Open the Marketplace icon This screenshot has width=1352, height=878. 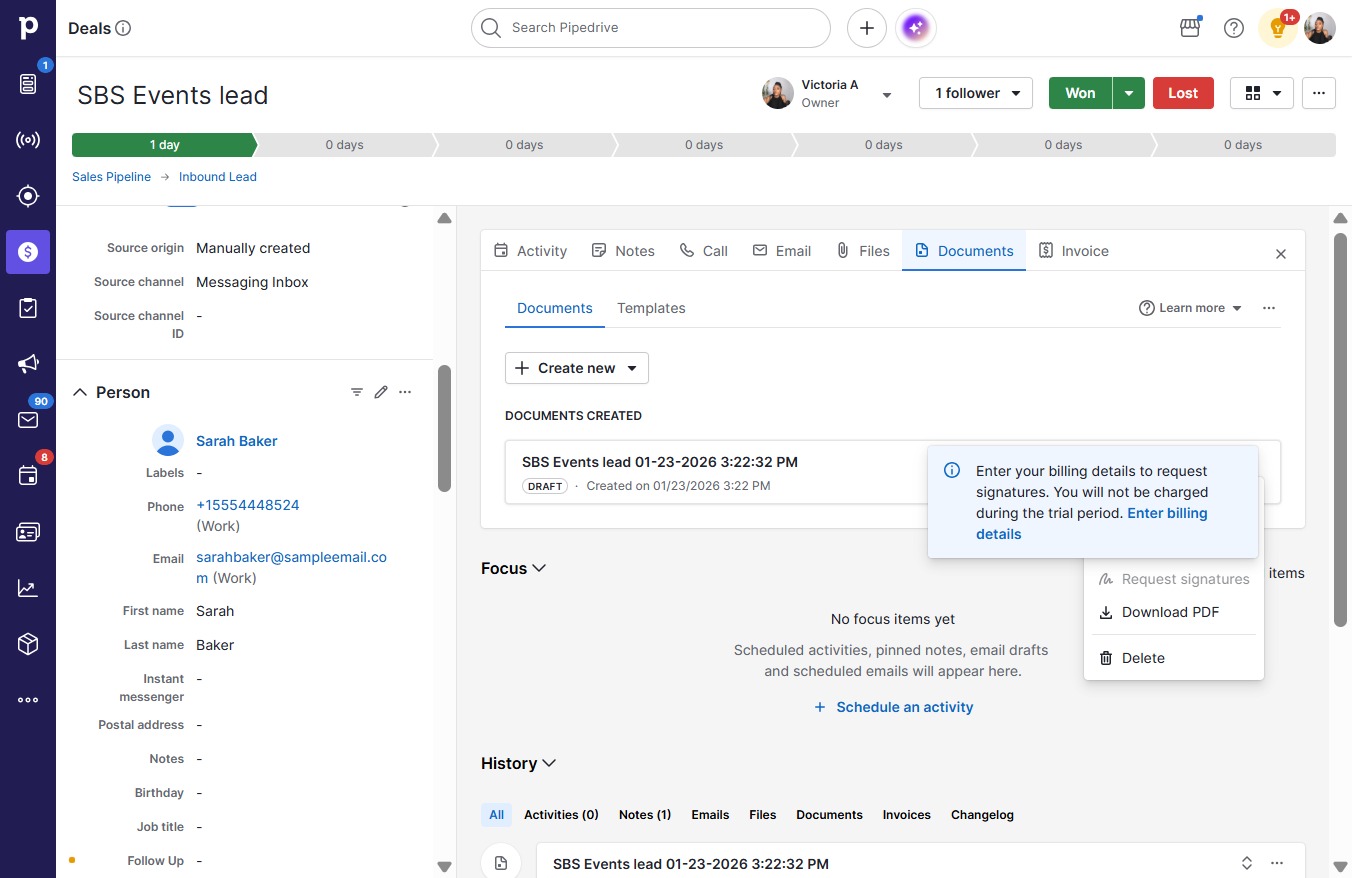[1190, 28]
